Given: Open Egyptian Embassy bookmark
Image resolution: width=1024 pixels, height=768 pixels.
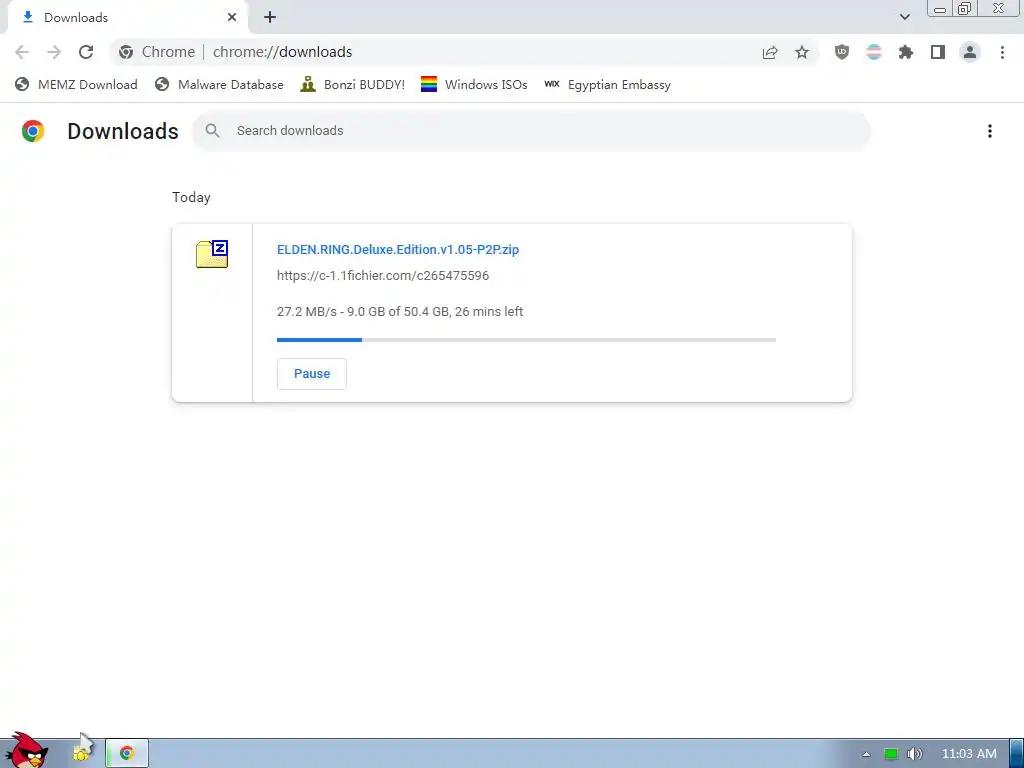Looking at the screenshot, I should pyautogui.click(x=607, y=84).
